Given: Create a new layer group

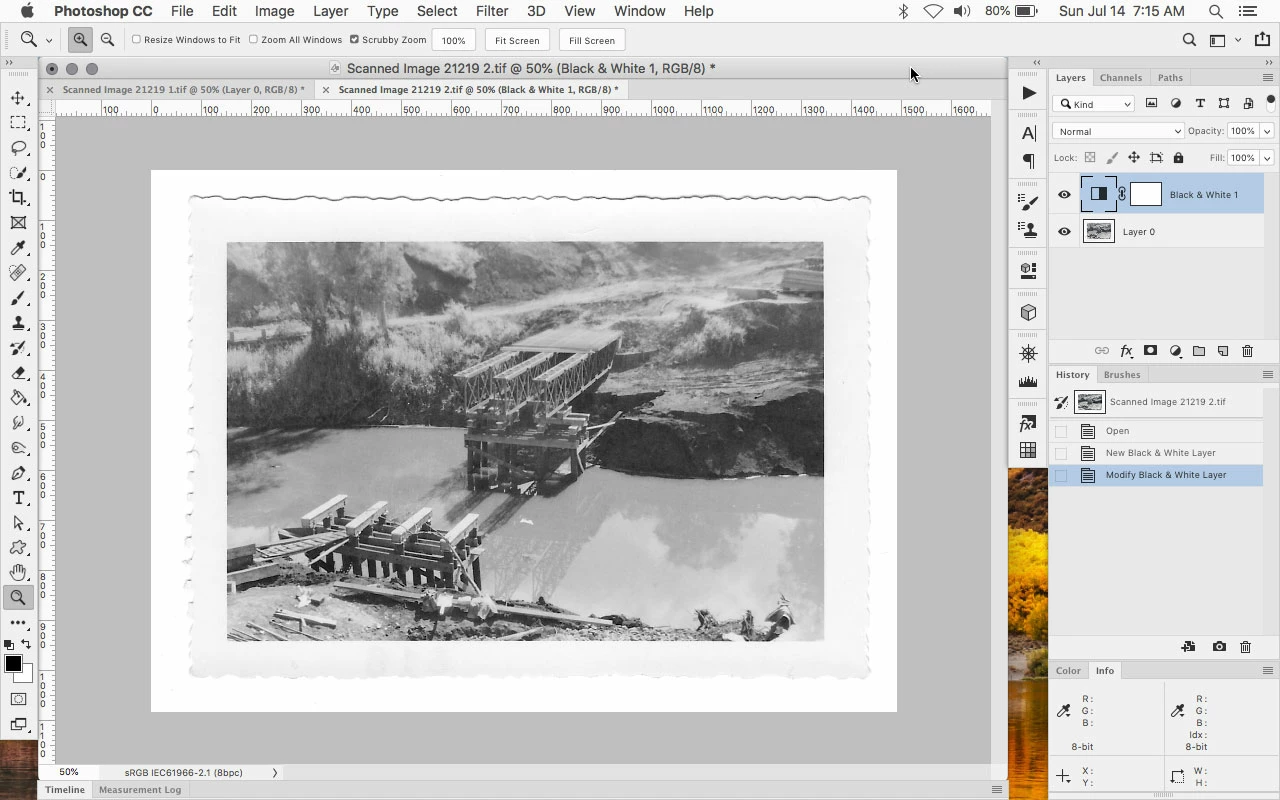Looking at the screenshot, I should pos(1199,351).
